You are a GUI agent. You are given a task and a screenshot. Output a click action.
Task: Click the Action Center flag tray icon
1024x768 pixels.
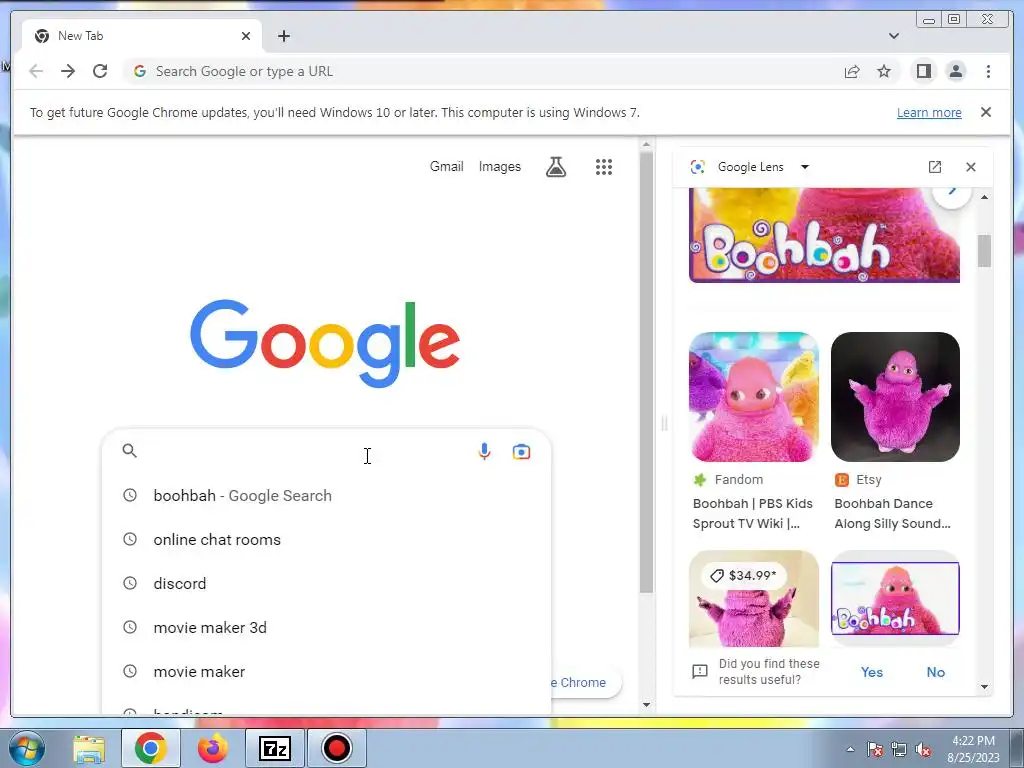click(875, 749)
